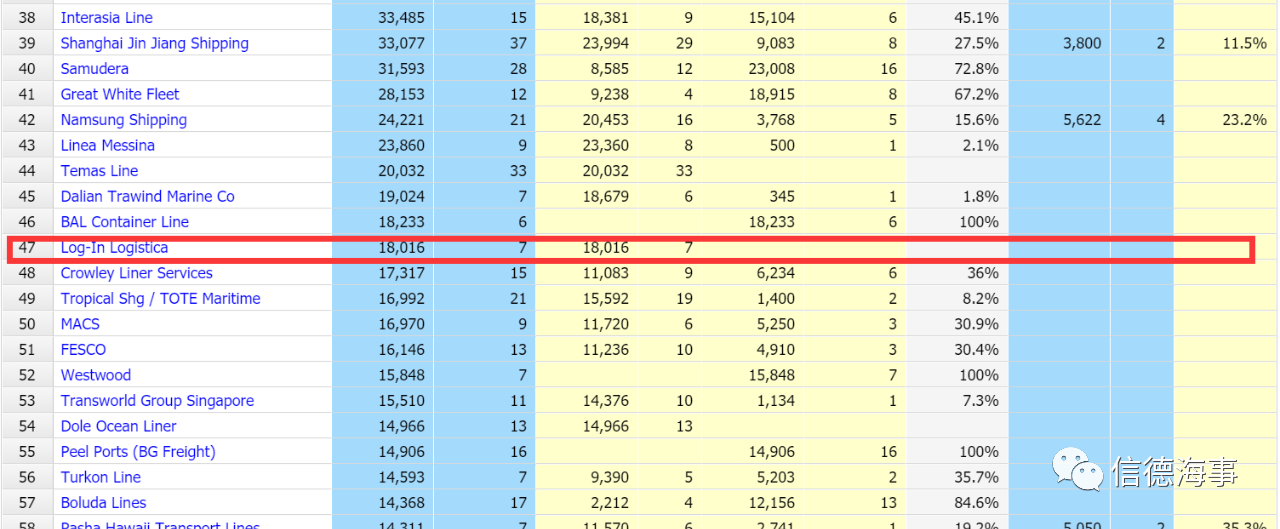Open Peel Ports (BG Freight) link
This screenshot has width=1280, height=529.
coord(138,451)
